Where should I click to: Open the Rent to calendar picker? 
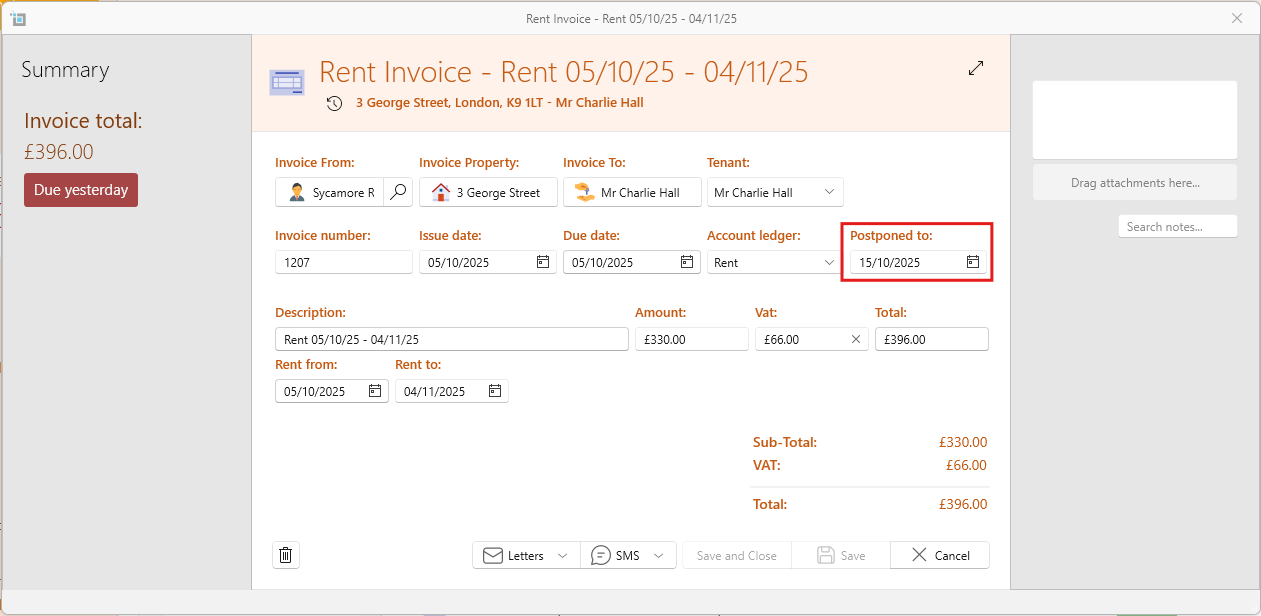point(495,391)
